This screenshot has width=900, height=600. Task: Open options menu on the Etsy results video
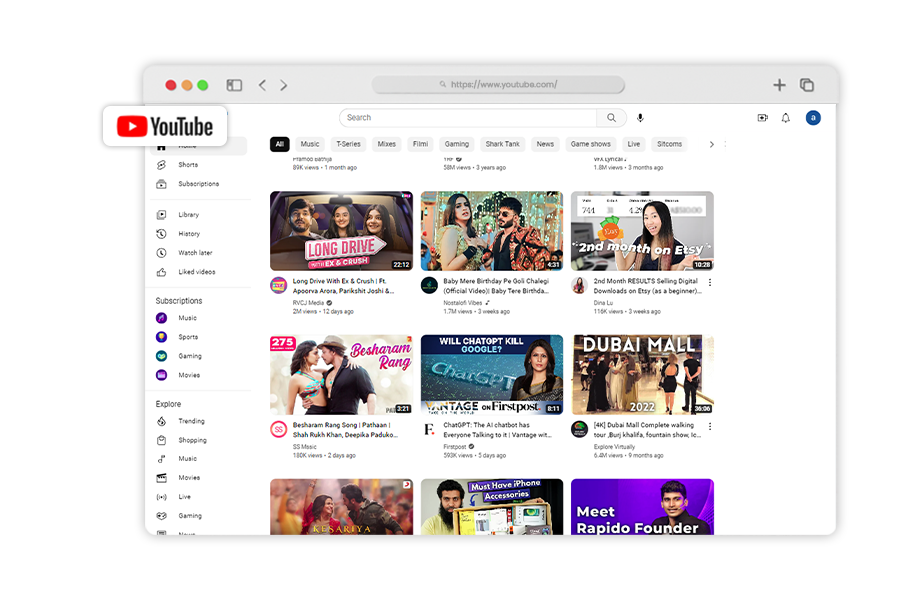tap(710, 283)
